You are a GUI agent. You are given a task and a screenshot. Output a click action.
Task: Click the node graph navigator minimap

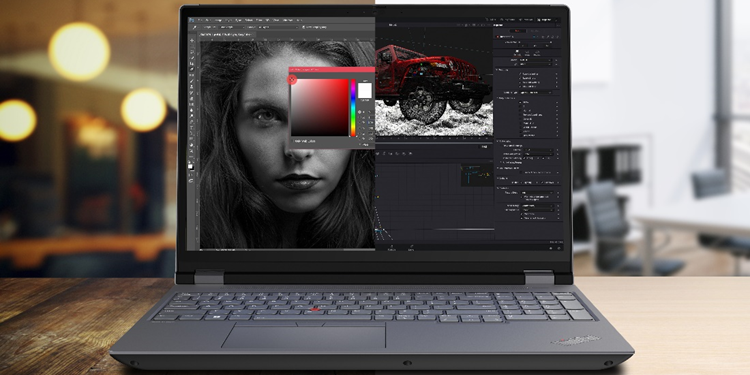click(x=476, y=176)
